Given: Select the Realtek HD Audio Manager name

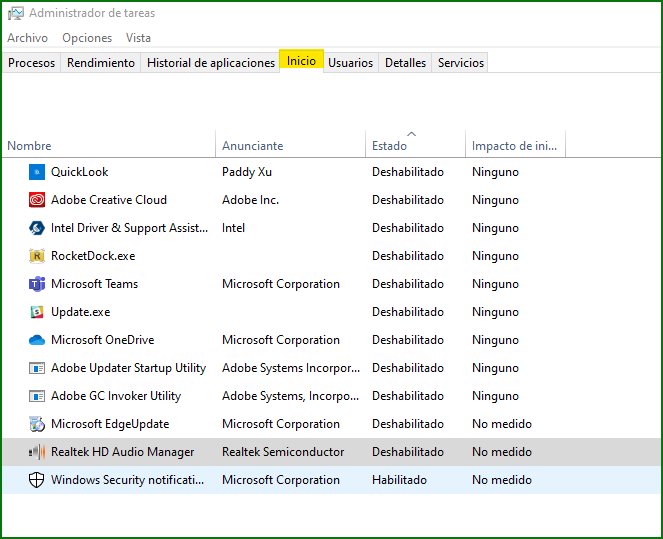Looking at the screenshot, I should [122, 452].
